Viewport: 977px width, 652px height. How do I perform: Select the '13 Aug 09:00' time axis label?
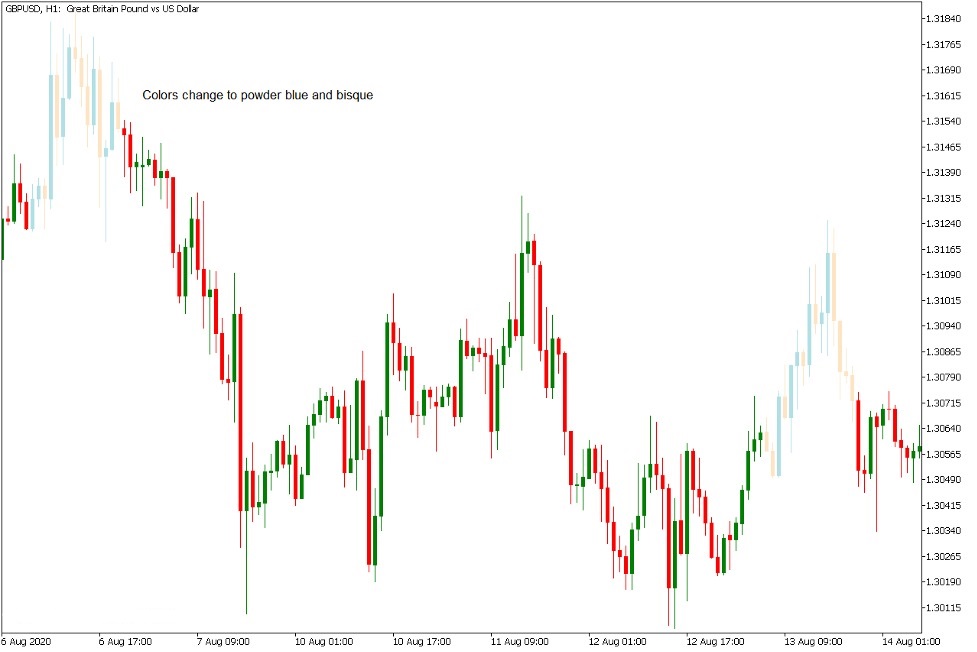pos(813,641)
